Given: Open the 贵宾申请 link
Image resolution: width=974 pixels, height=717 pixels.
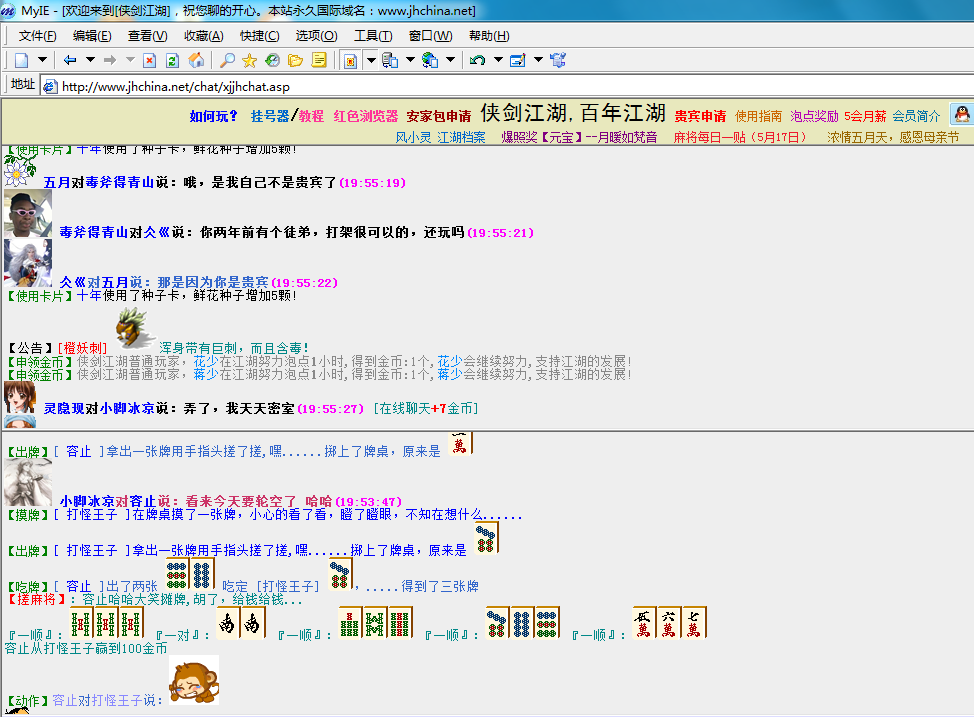Looking at the screenshot, I should [700, 116].
